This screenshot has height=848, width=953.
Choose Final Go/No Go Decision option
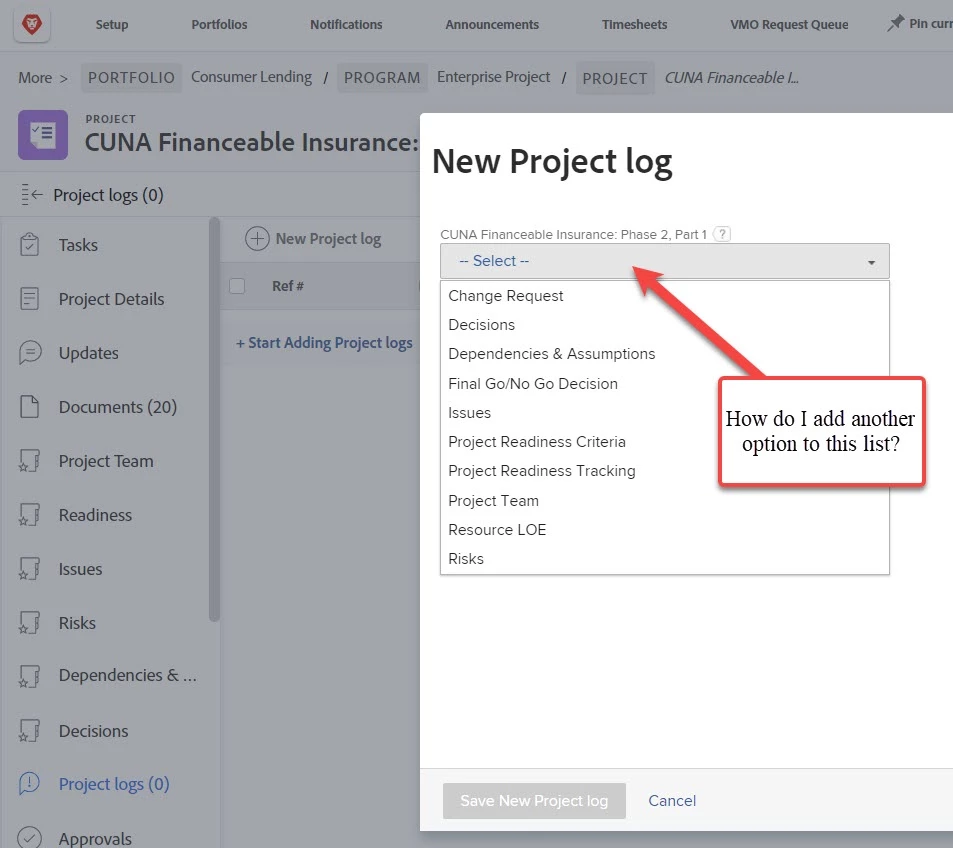pyautogui.click(x=532, y=384)
